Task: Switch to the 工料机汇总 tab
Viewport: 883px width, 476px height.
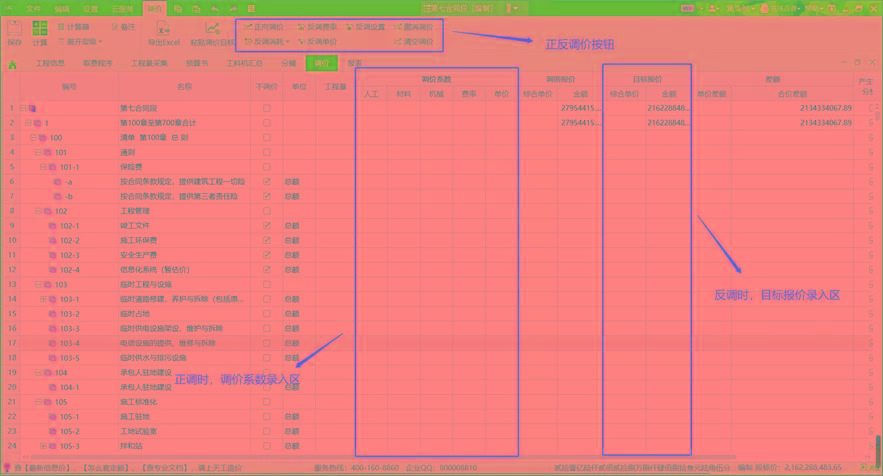Action: (244, 63)
